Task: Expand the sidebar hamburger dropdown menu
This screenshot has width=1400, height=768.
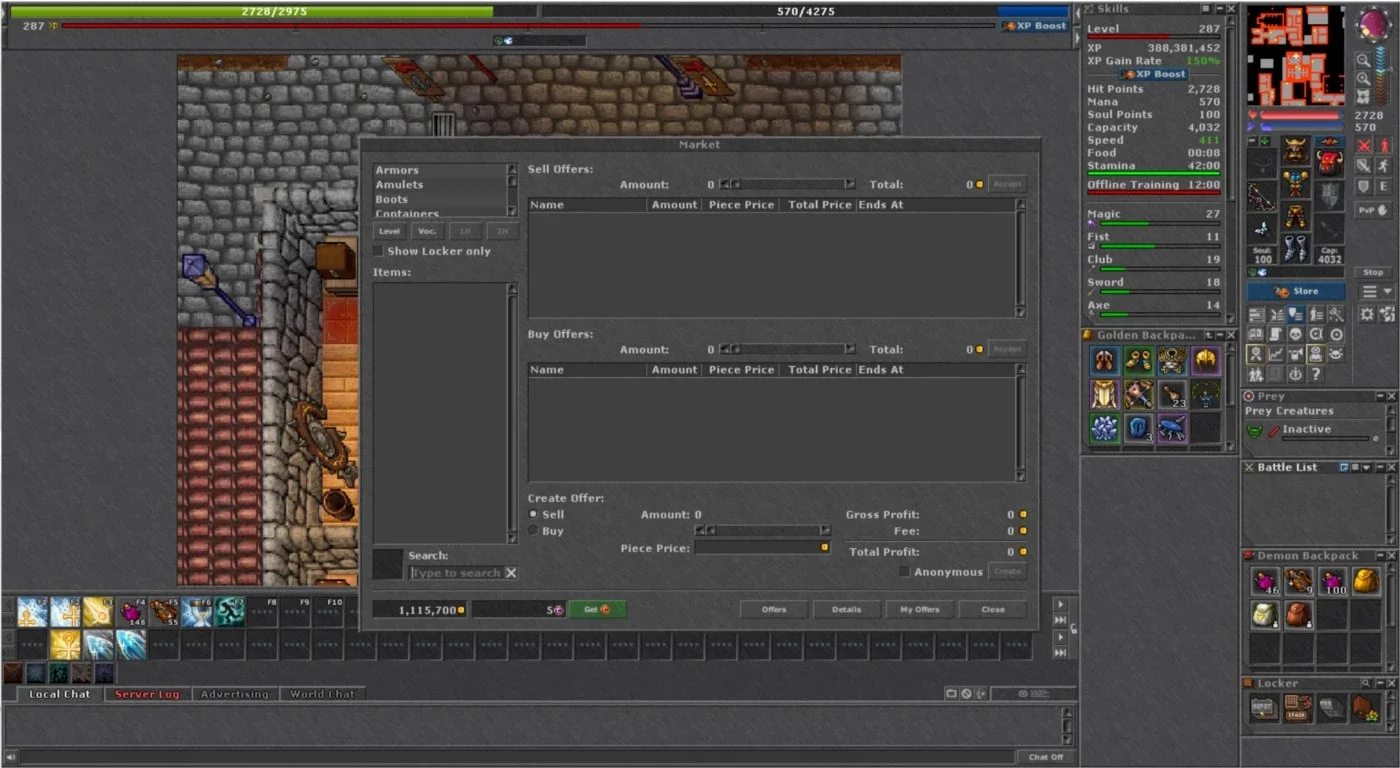Action: point(1377,291)
